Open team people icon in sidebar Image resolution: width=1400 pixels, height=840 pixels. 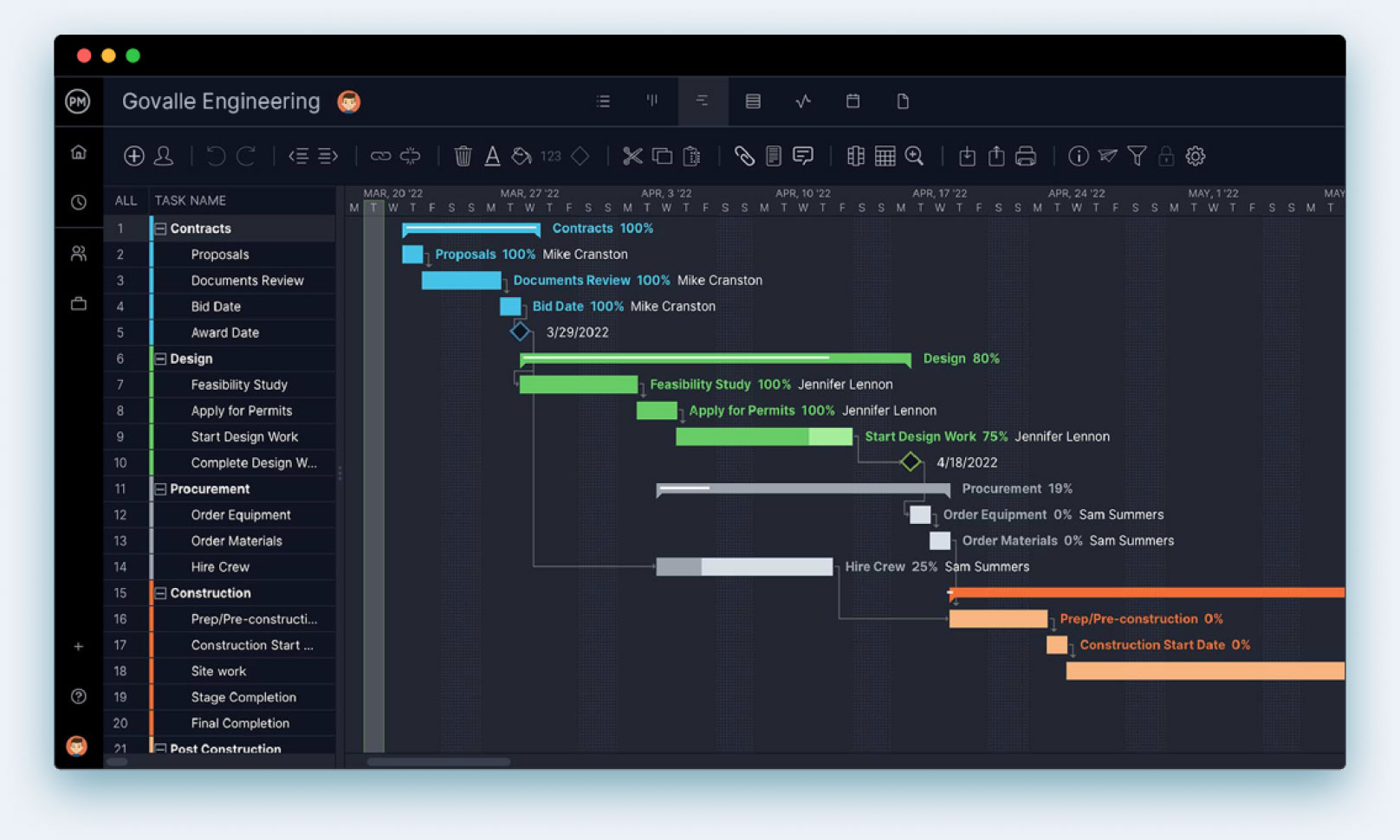click(78, 253)
